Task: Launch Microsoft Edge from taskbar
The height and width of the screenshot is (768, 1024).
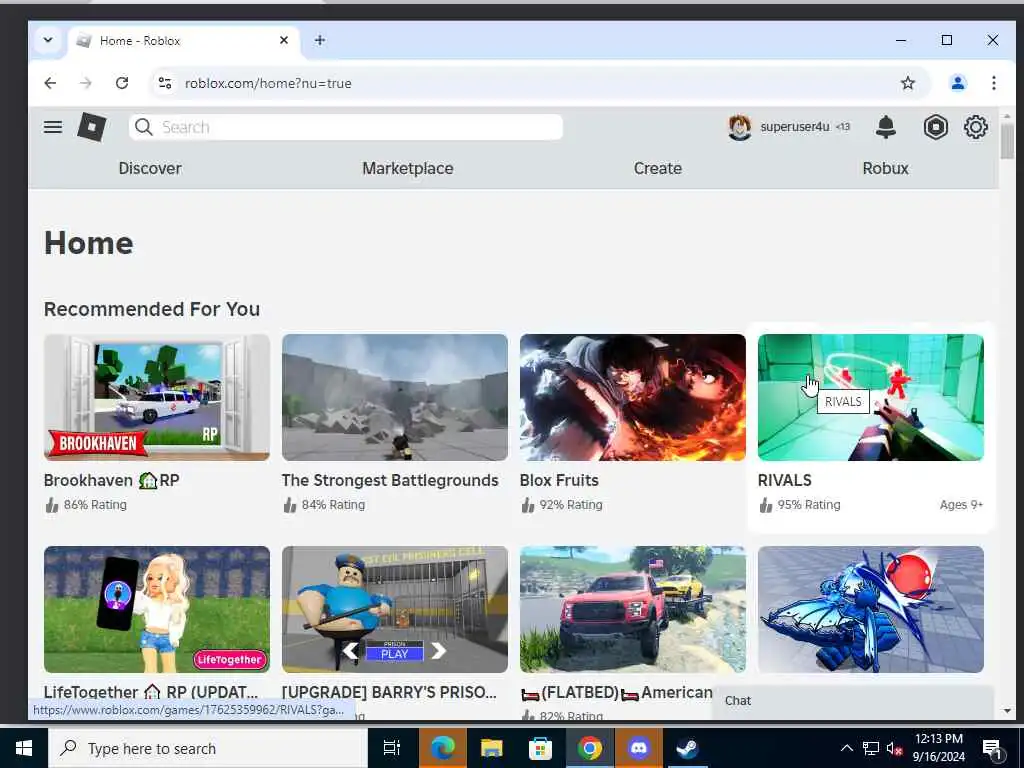Action: click(442, 748)
